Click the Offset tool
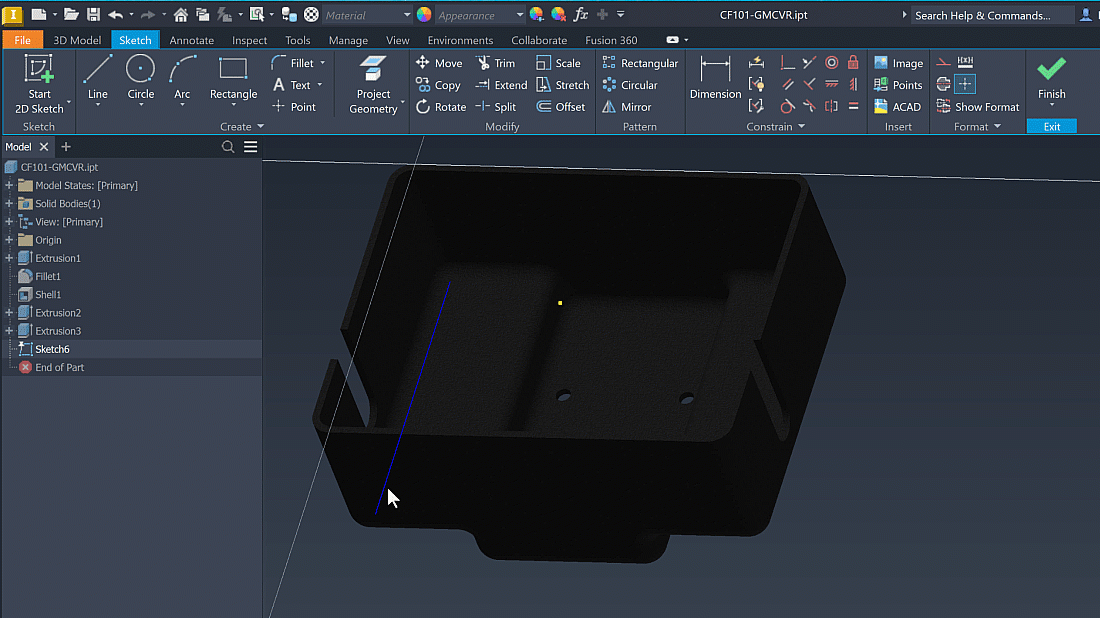 click(x=561, y=107)
